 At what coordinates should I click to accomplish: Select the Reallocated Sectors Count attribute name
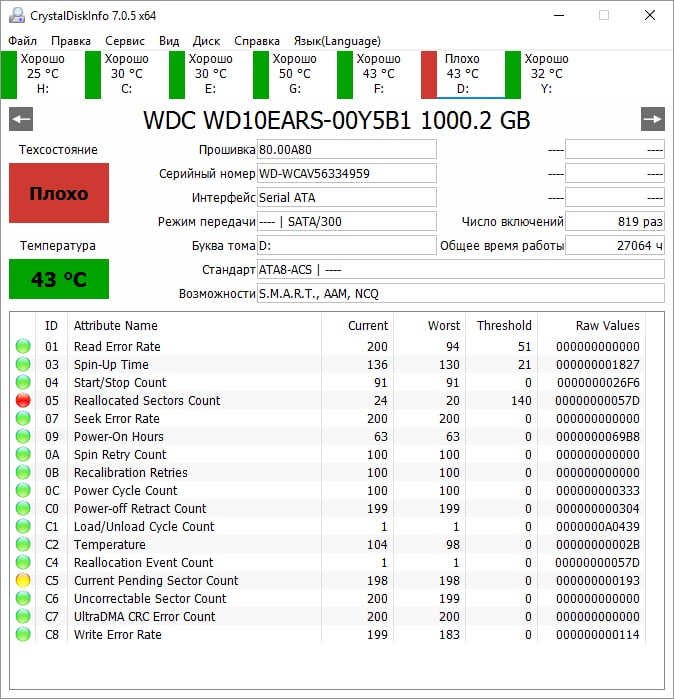click(147, 400)
